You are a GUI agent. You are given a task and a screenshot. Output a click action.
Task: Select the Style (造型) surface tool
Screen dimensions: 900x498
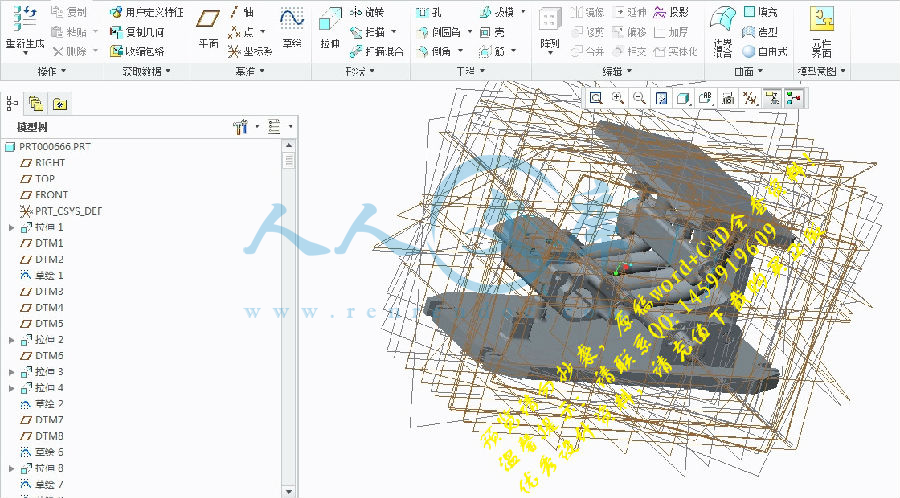click(x=760, y=32)
